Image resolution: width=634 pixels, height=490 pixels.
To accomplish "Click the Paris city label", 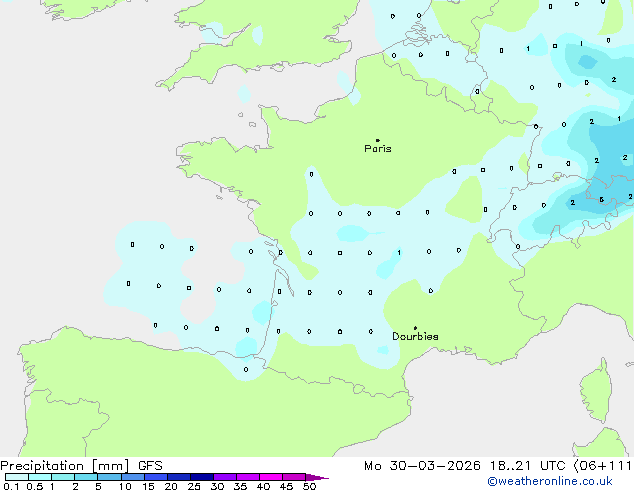I will [378, 149].
